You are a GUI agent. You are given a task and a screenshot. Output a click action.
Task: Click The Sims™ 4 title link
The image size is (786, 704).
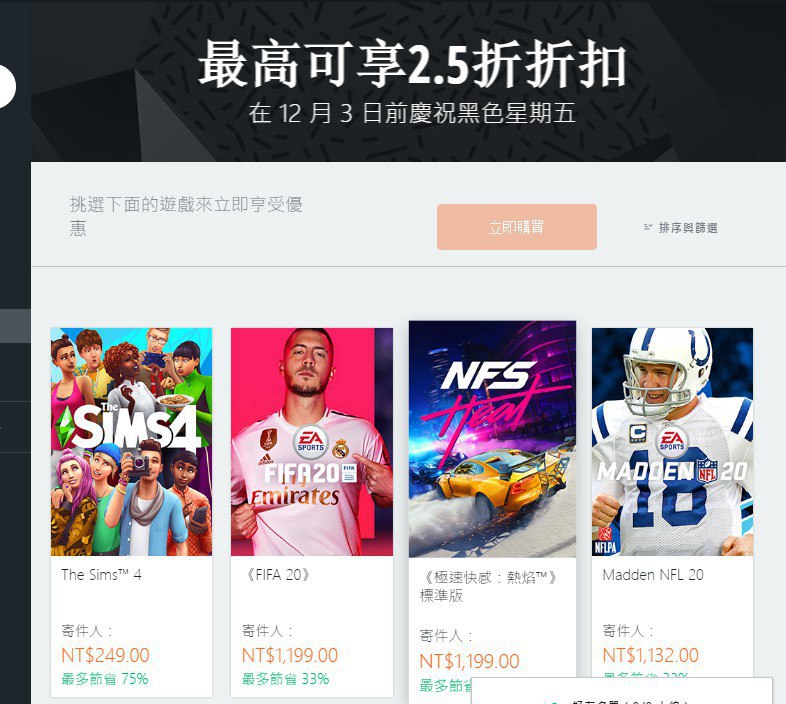101,575
